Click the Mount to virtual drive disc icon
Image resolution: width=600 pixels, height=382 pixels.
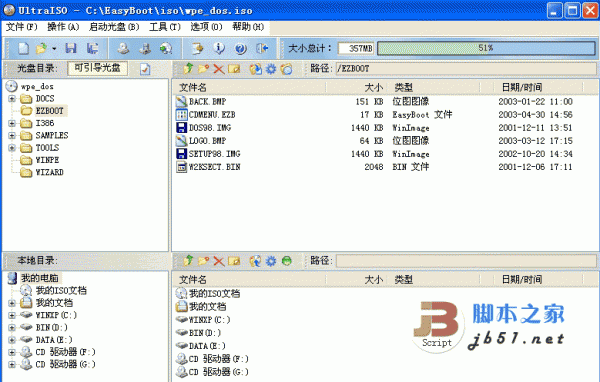pyautogui.click(x=166, y=48)
